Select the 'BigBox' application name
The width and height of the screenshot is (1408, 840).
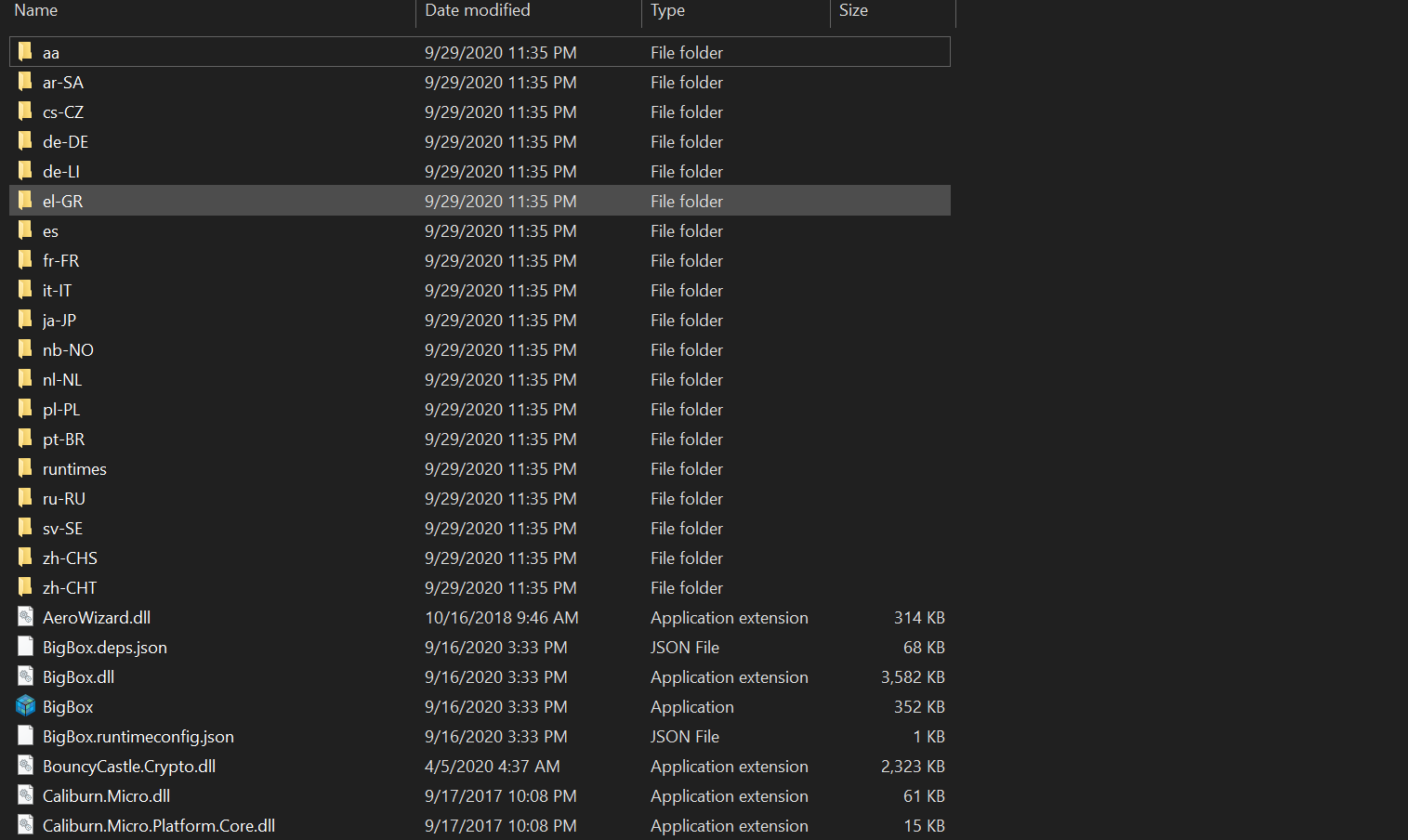click(68, 707)
